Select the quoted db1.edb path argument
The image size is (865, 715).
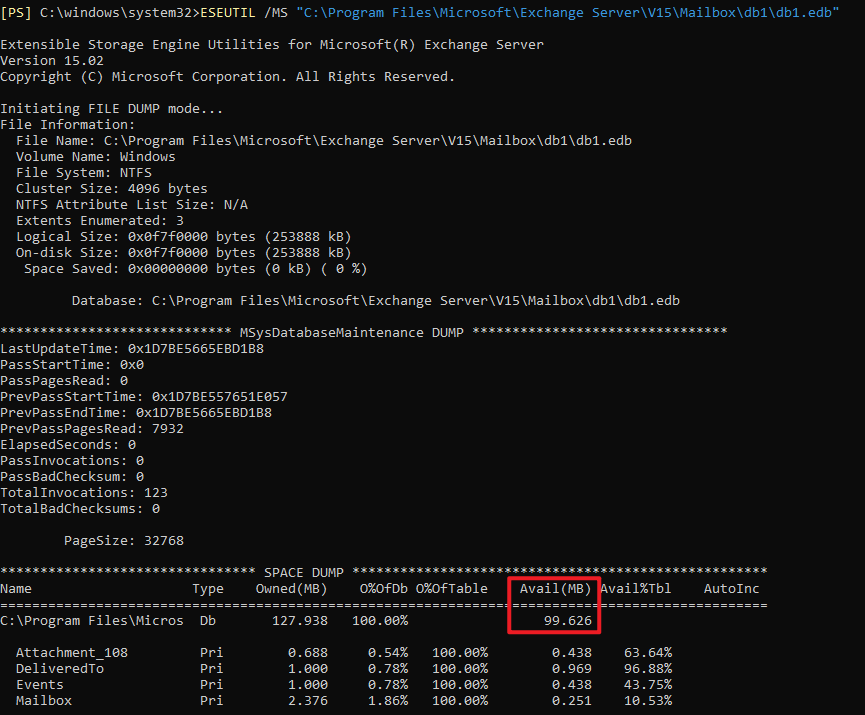coord(568,12)
